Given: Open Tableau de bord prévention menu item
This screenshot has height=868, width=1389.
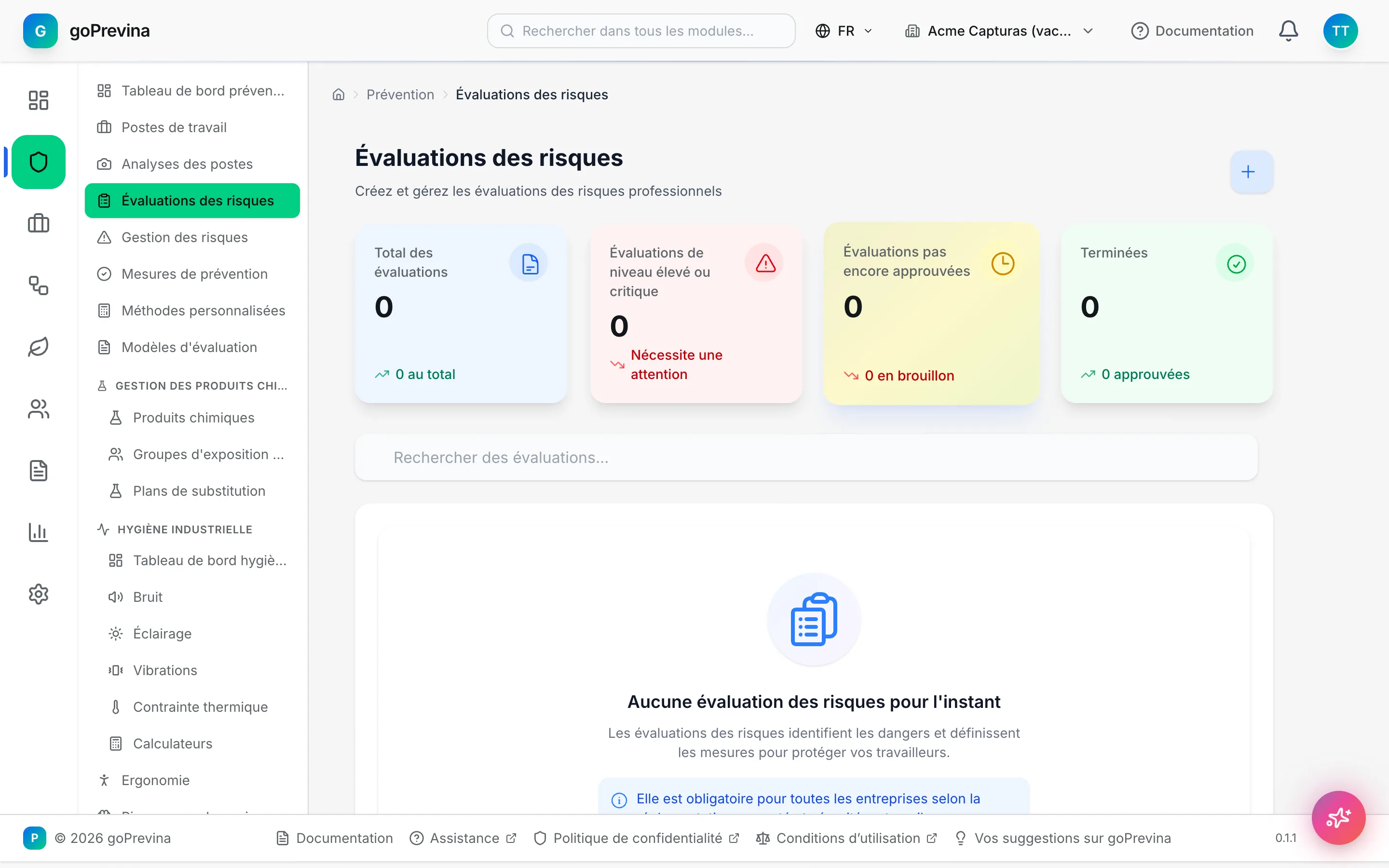Looking at the screenshot, I should [x=192, y=91].
